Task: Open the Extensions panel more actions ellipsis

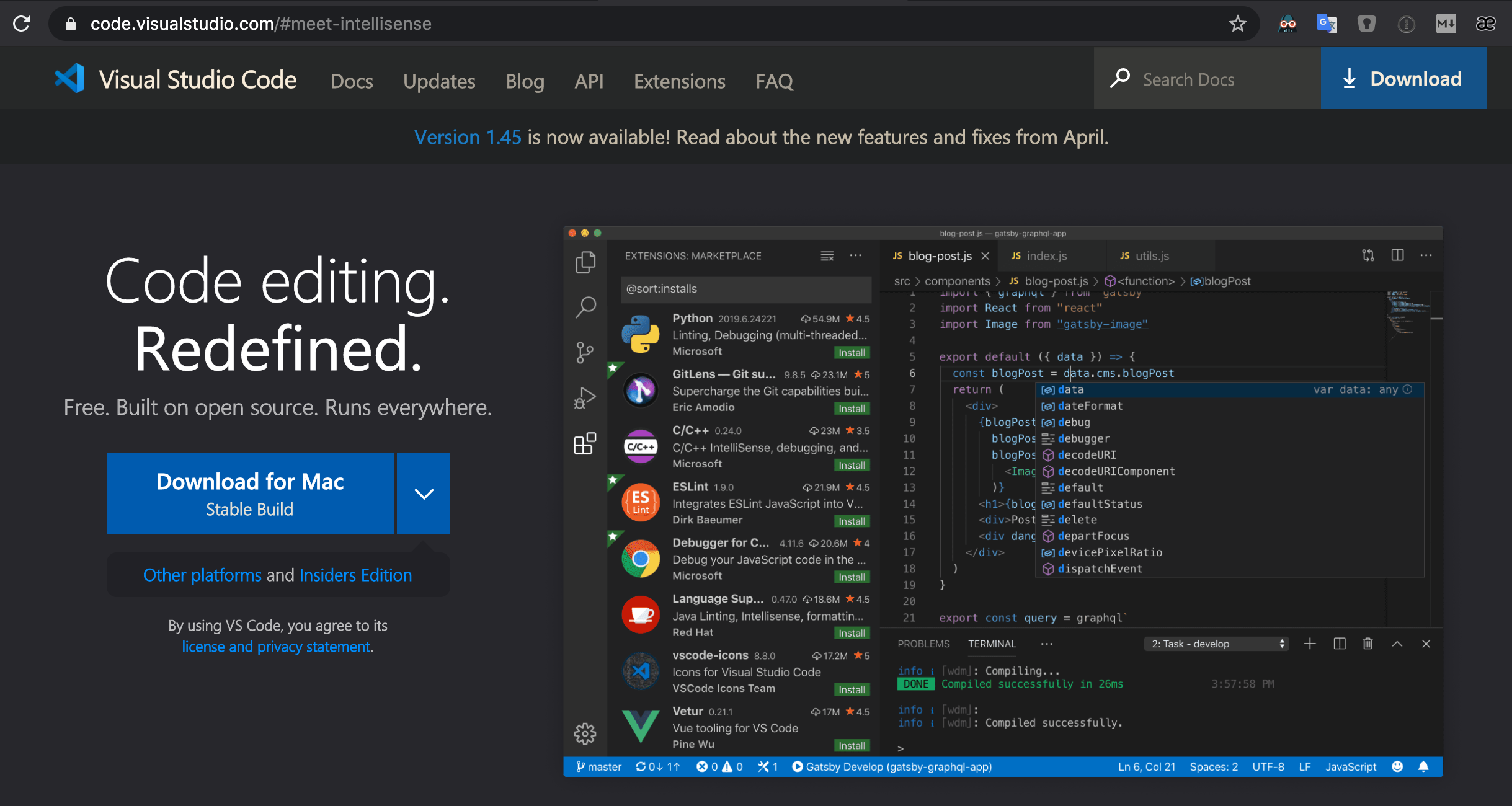Action: pos(856,255)
